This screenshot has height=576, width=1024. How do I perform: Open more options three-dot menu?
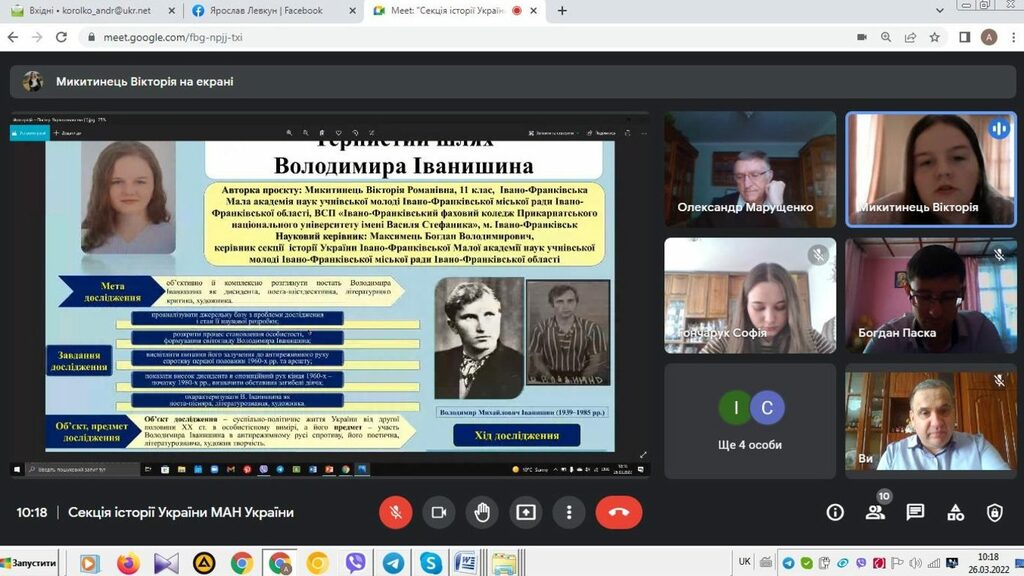[569, 512]
